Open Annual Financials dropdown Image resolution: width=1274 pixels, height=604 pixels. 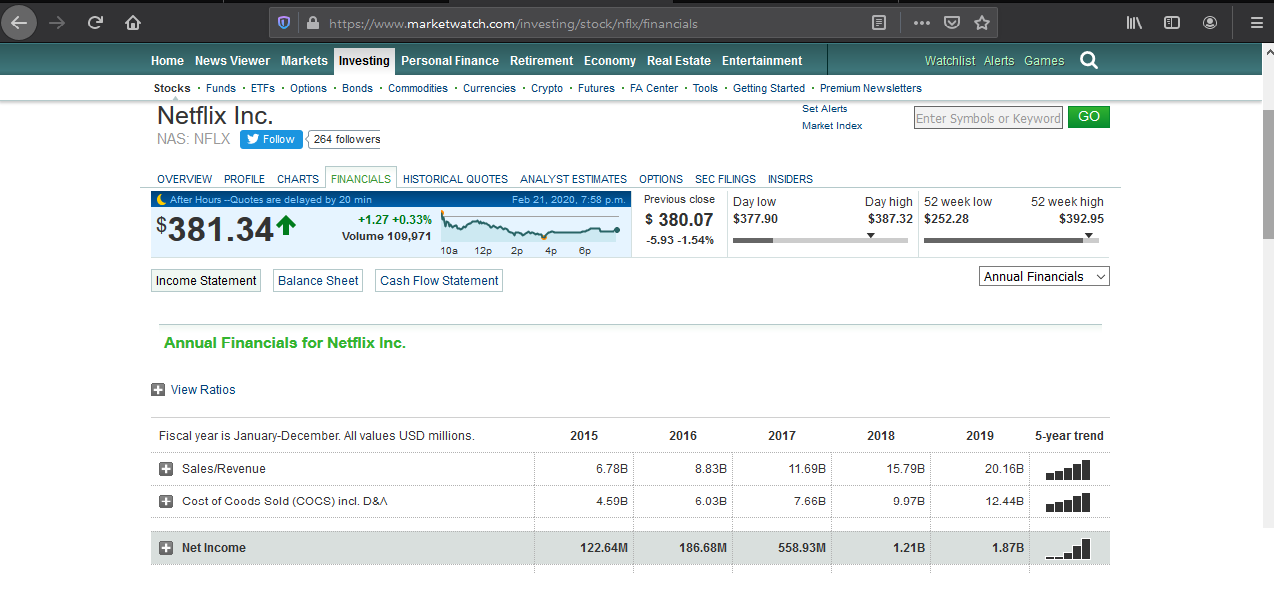[x=1045, y=277]
